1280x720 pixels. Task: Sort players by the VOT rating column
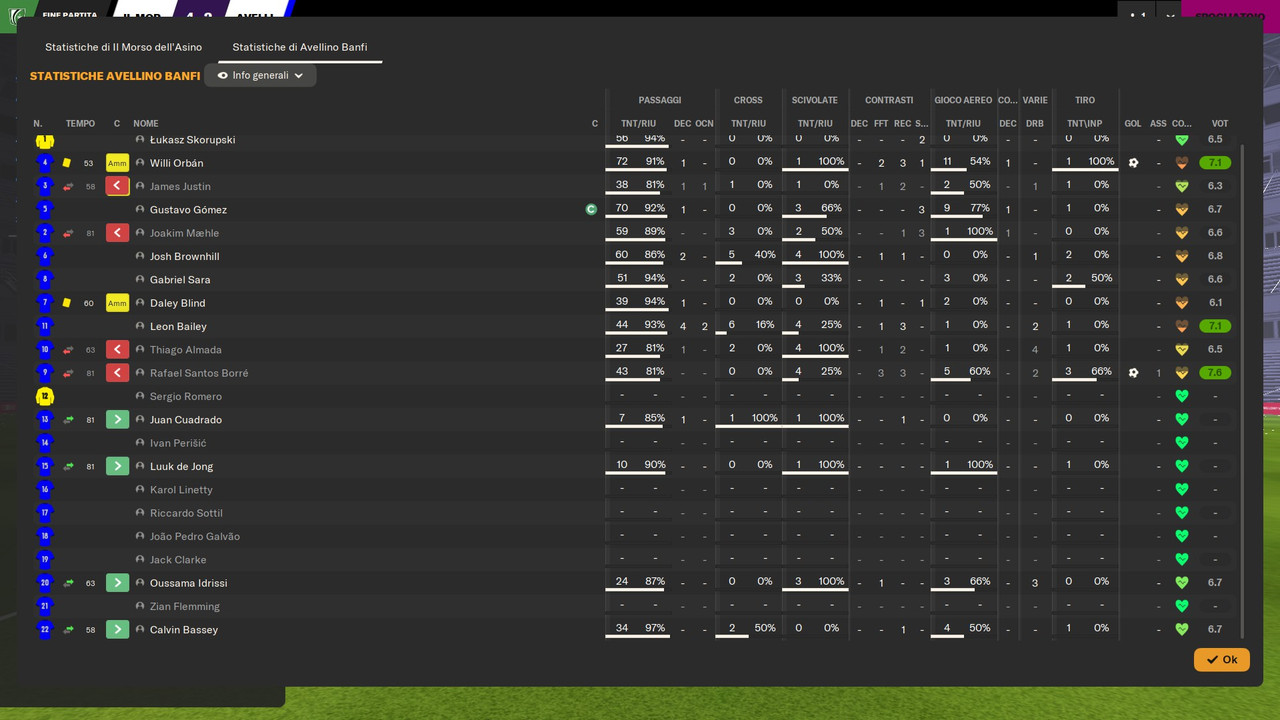(1220, 124)
